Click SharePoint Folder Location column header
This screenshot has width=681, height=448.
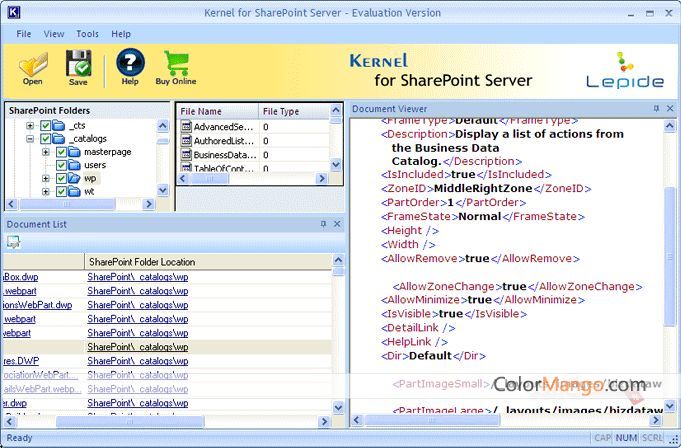pyautogui.click(x=208, y=262)
